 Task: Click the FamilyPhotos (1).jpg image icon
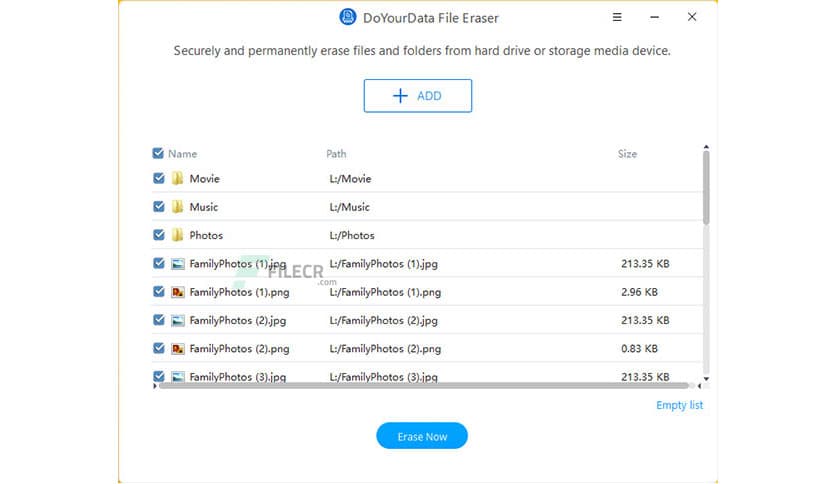click(178, 263)
